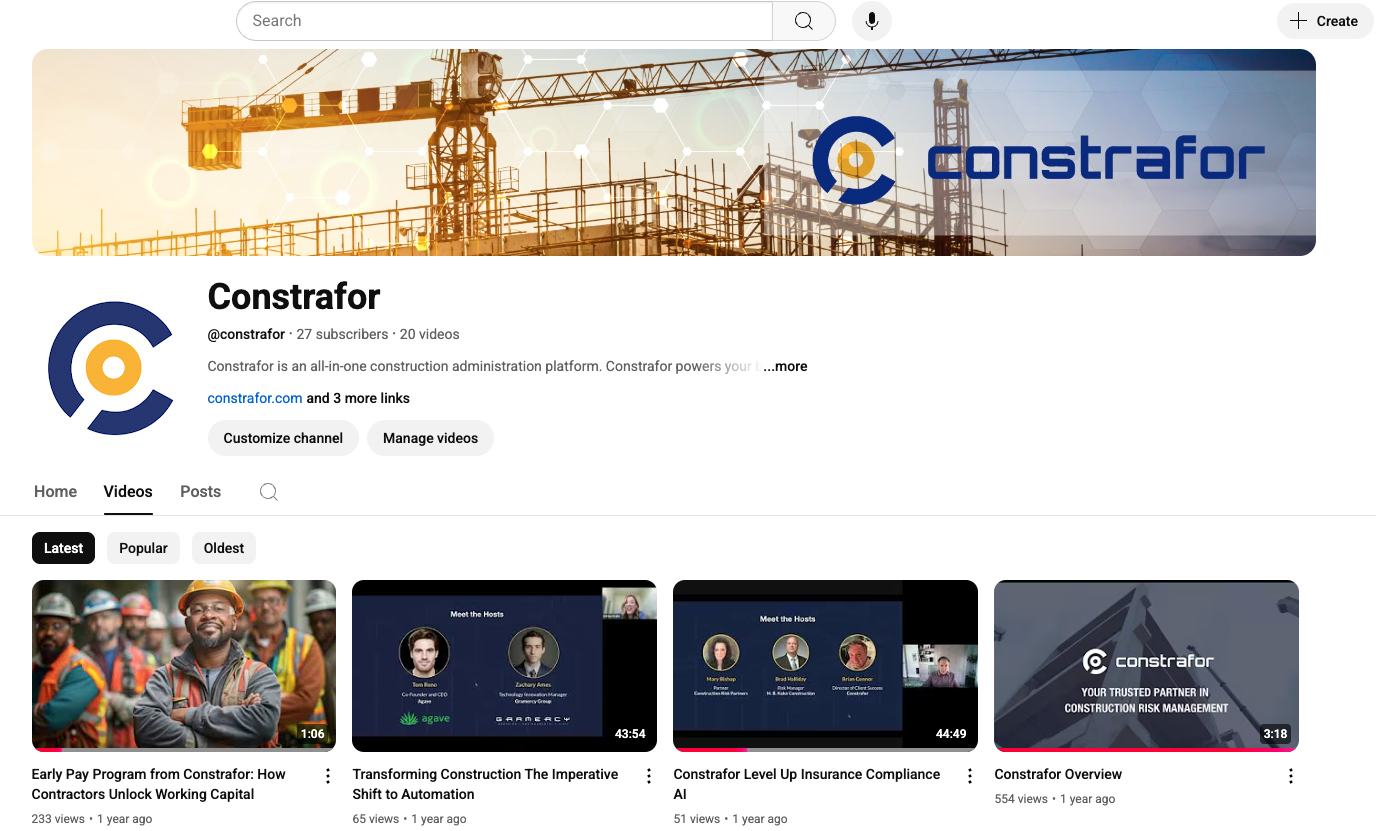Click the '20 videos' text
The width and height of the screenshot is (1376, 831).
(x=430, y=334)
